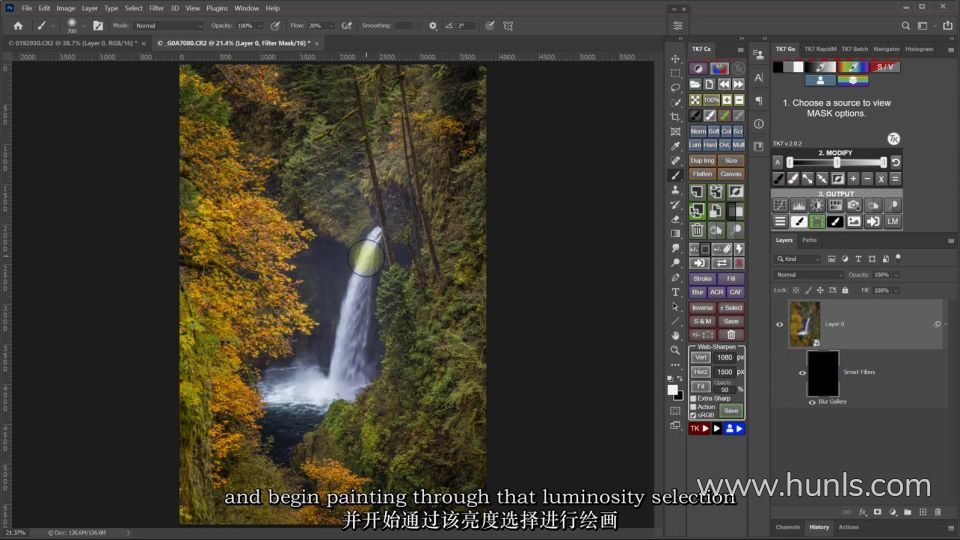Image resolution: width=960 pixels, height=540 pixels.
Task: Click the Stroke button
Action: click(x=702, y=279)
